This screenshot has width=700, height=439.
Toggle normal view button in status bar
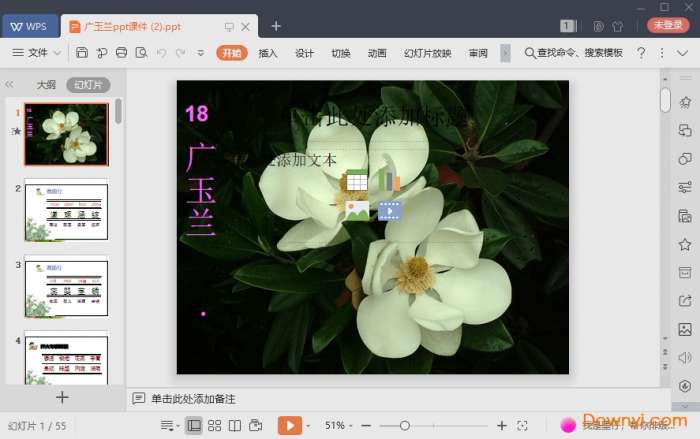point(194,426)
